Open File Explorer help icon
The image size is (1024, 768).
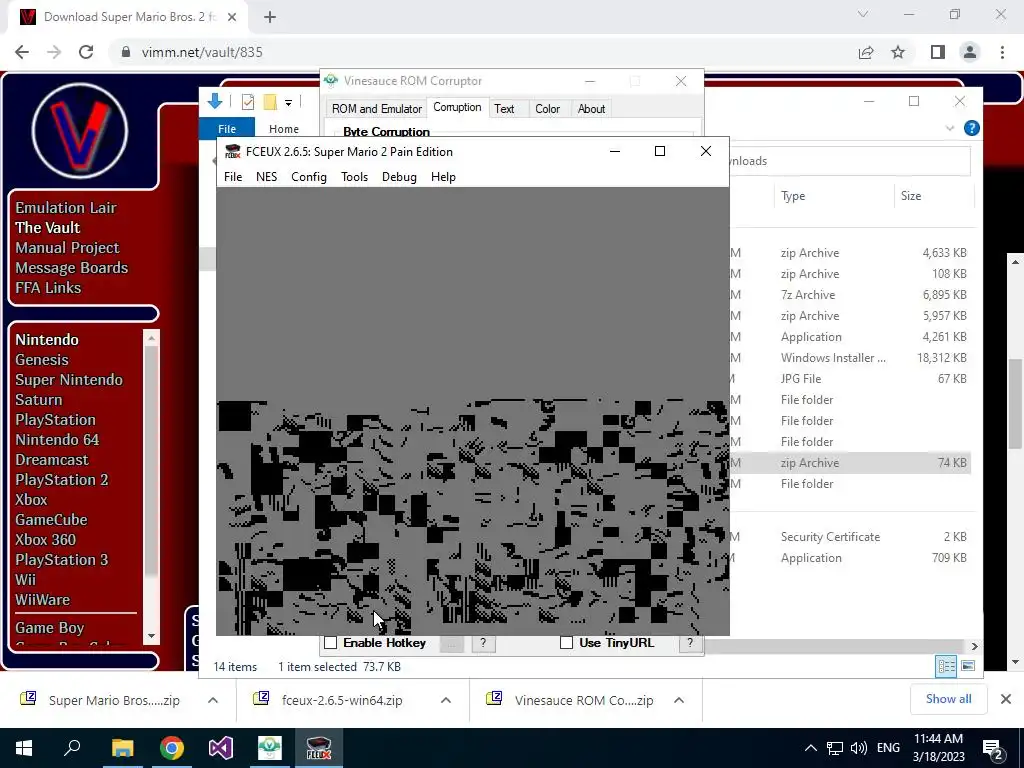click(x=972, y=129)
